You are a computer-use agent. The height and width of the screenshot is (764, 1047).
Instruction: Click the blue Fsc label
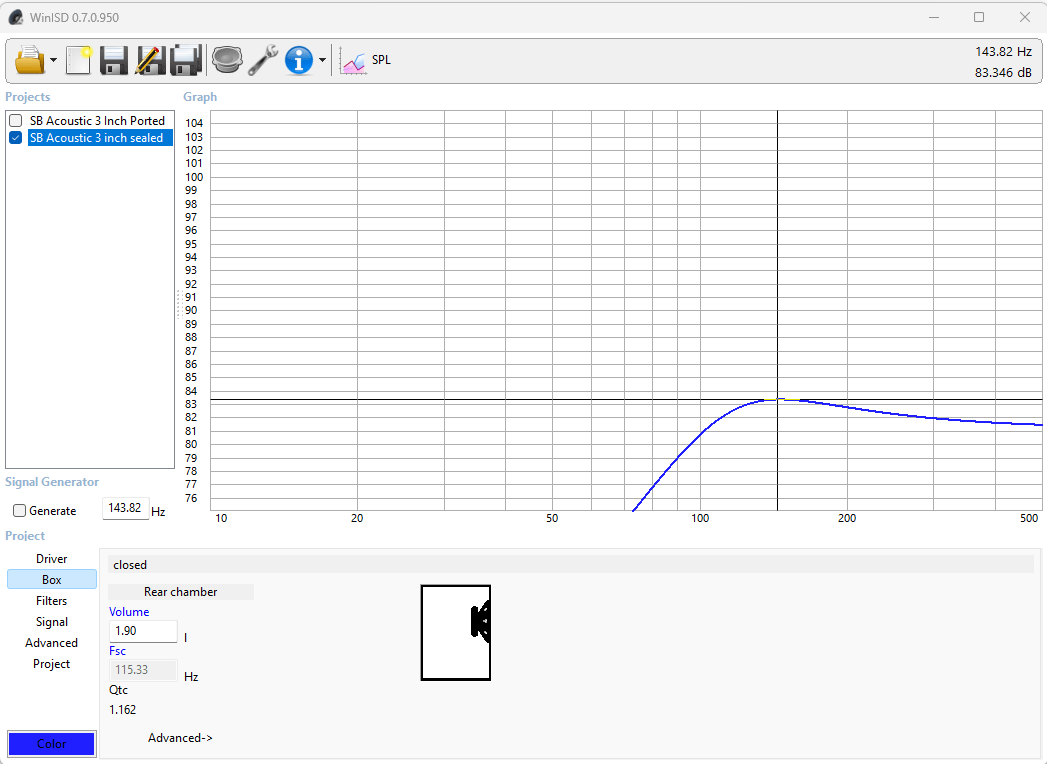(x=118, y=651)
